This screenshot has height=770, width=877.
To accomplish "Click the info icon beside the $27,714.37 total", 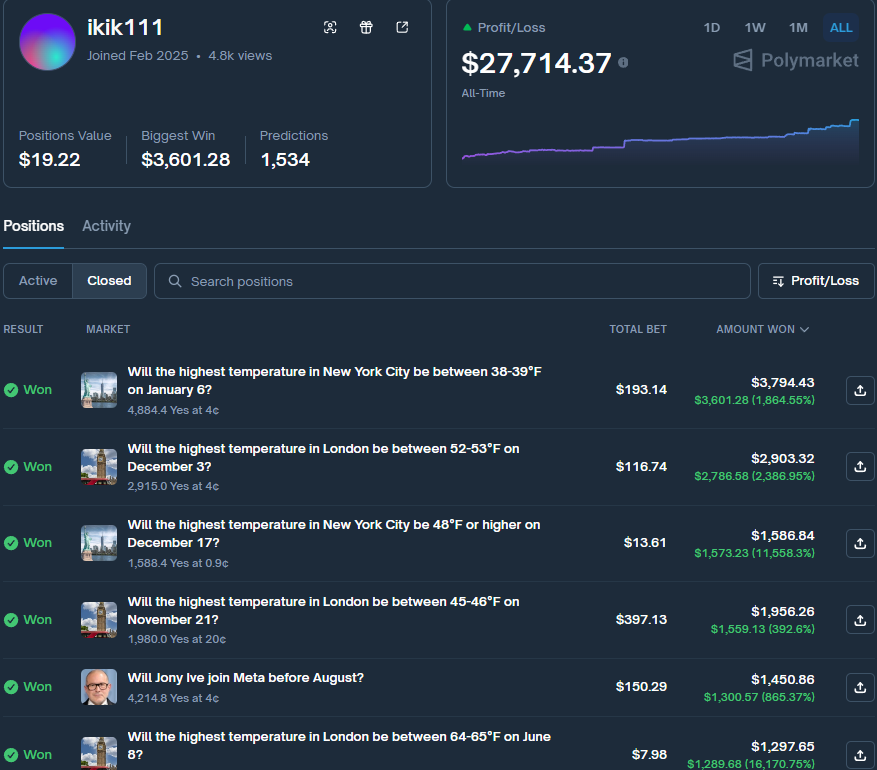I will tap(622, 62).
